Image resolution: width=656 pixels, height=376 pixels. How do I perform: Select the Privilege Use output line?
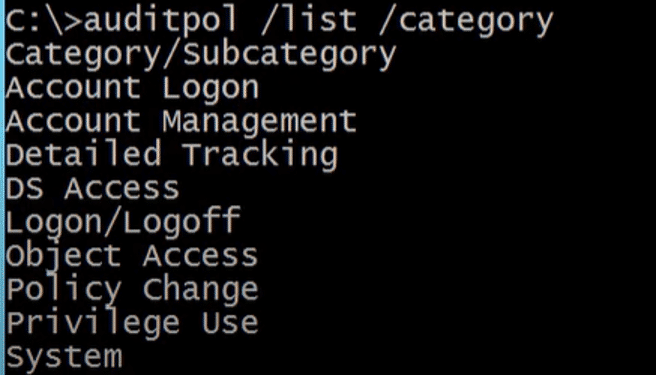pos(132,324)
